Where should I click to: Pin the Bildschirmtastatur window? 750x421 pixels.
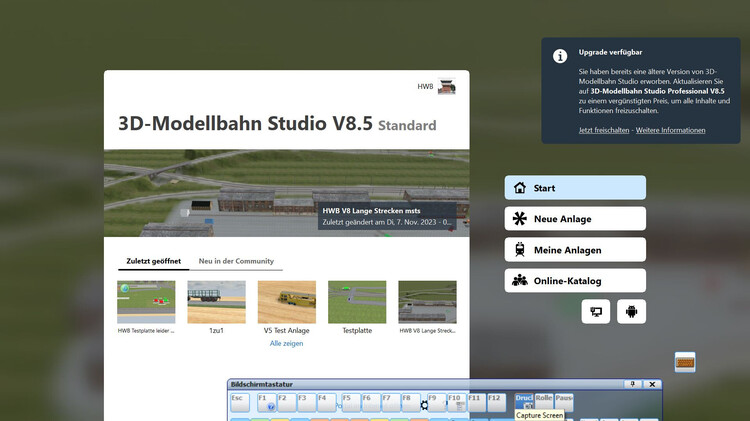pyautogui.click(x=632, y=384)
